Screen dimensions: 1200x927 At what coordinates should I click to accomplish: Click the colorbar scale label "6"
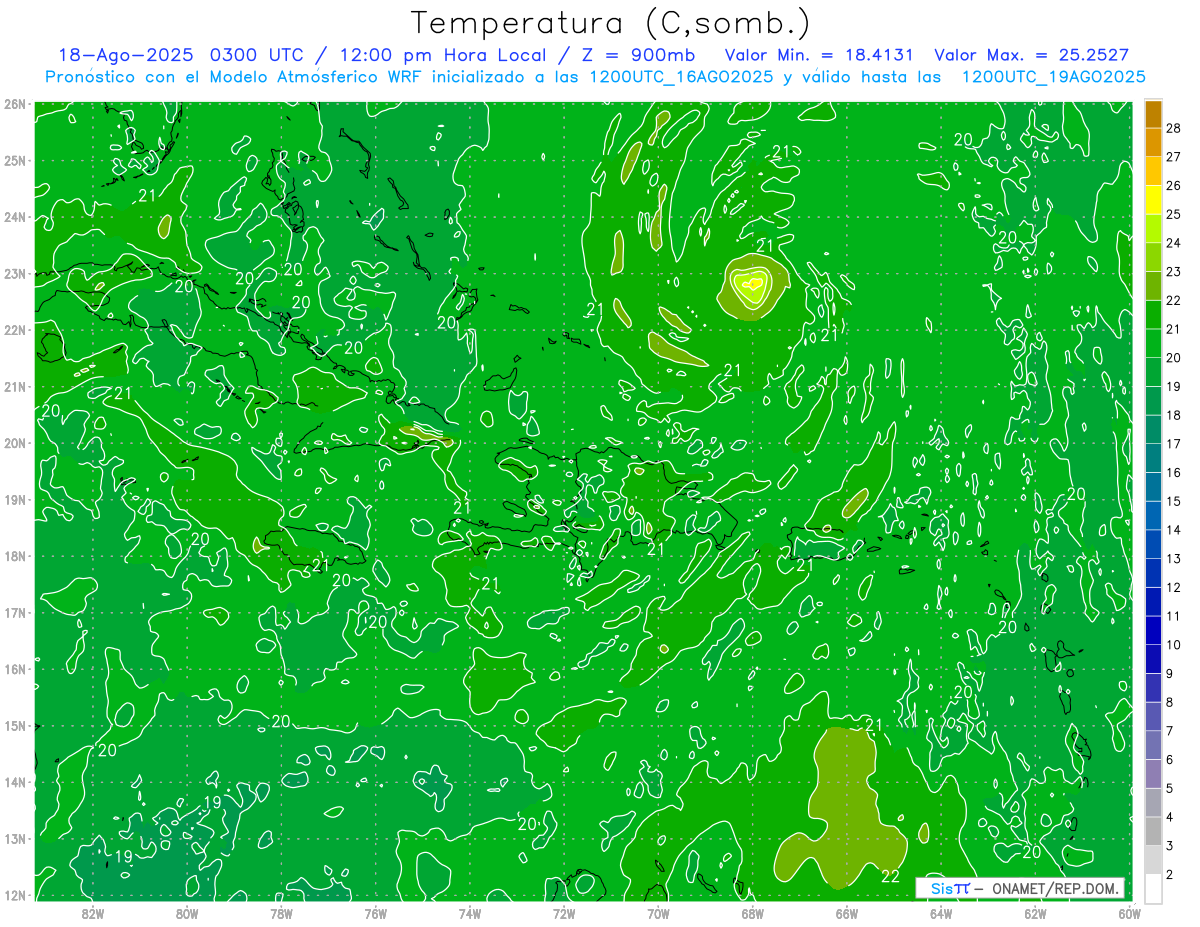[x=1170, y=759]
